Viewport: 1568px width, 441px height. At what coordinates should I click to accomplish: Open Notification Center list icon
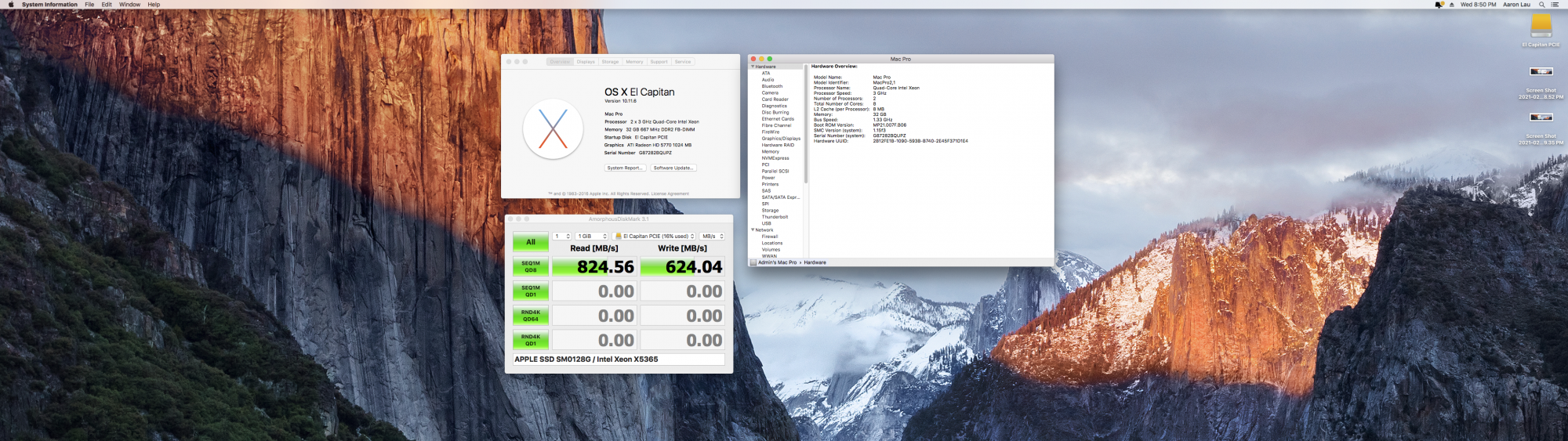[x=1555, y=5]
